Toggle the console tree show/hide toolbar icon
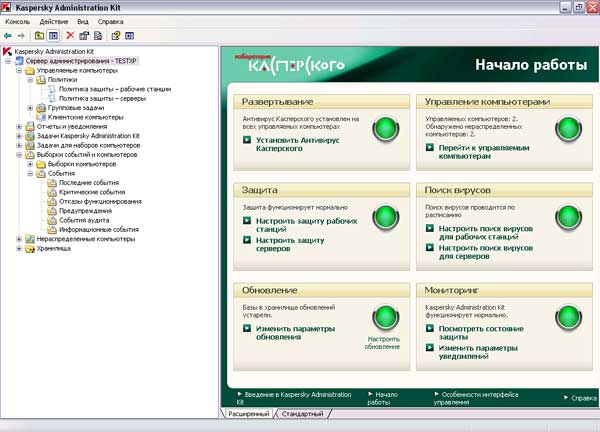Viewport: 600px width, 432px height. point(53,35)
